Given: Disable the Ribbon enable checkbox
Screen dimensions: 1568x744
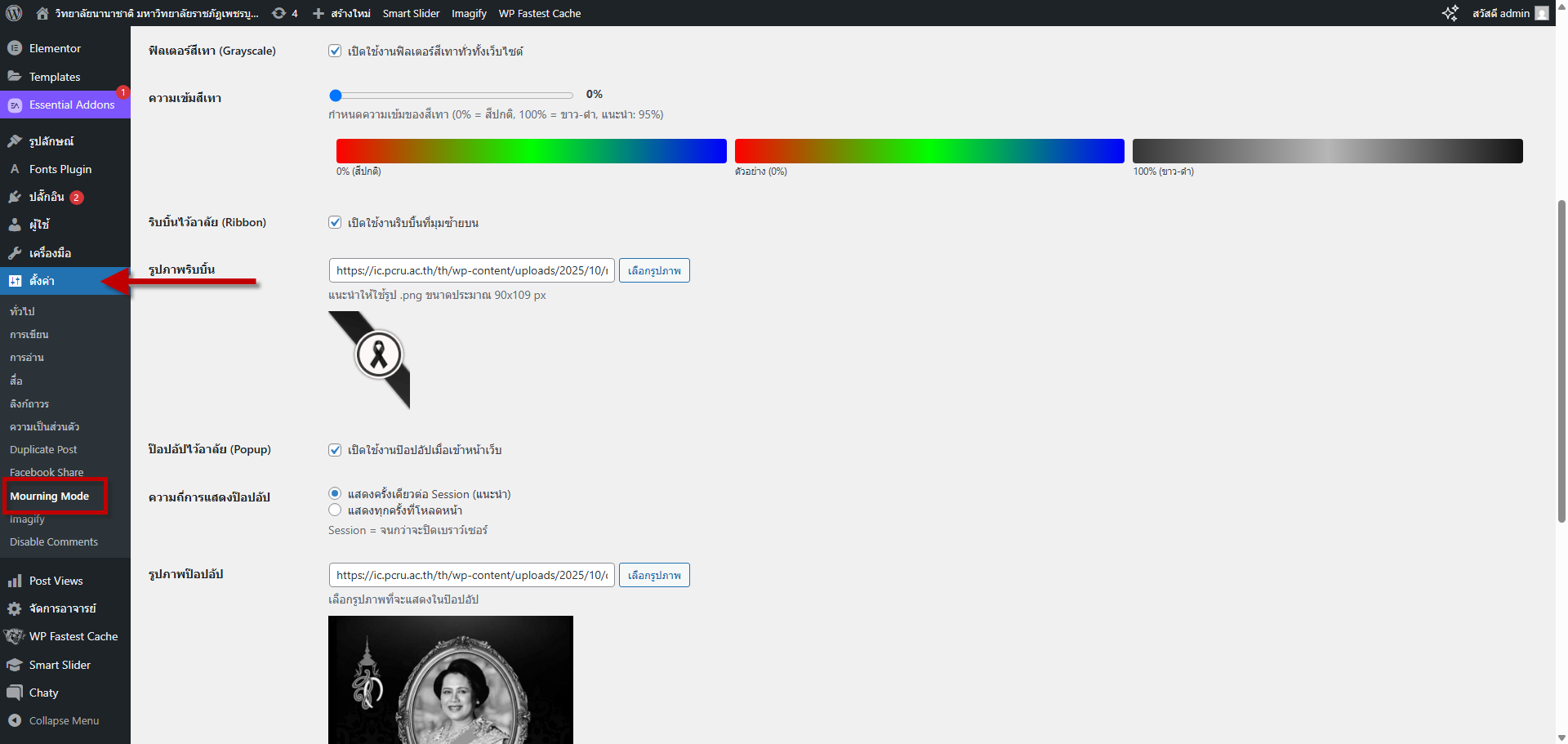Looking at the screenshot, I should coord(335,222).
